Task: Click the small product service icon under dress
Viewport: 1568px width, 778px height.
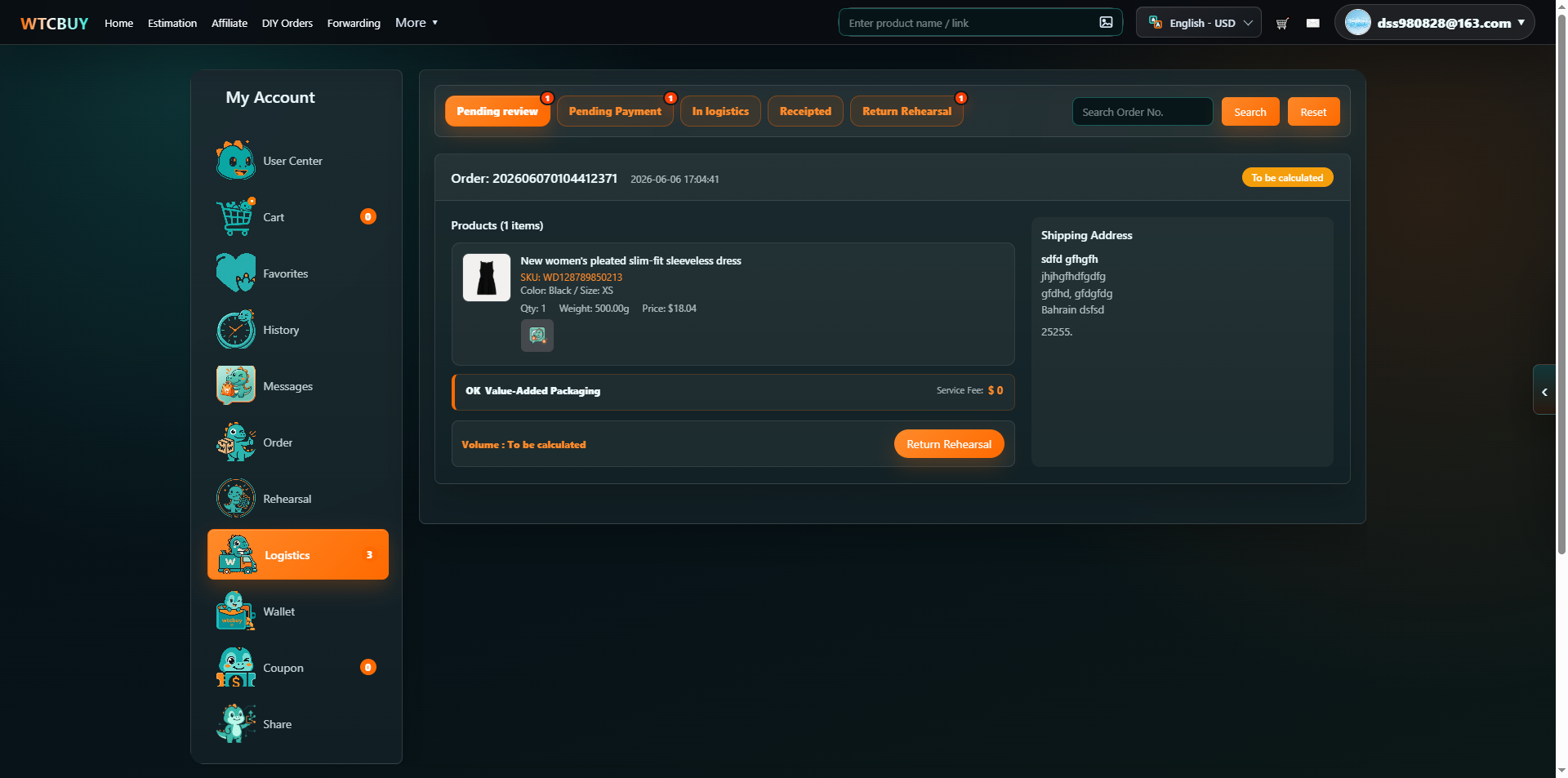Action: click(537, 336)
